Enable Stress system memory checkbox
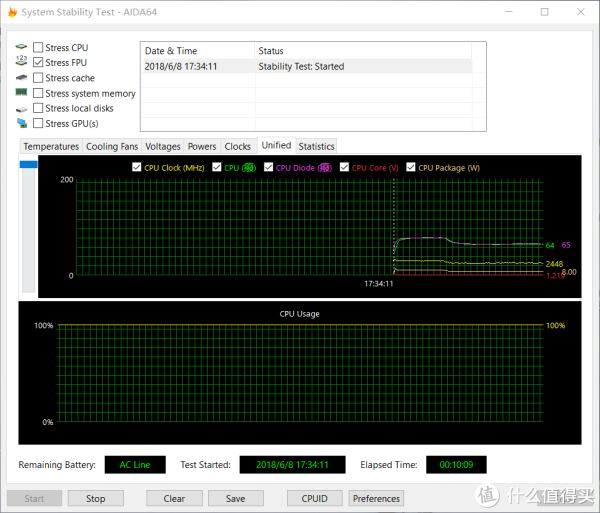 click(38, 93)
